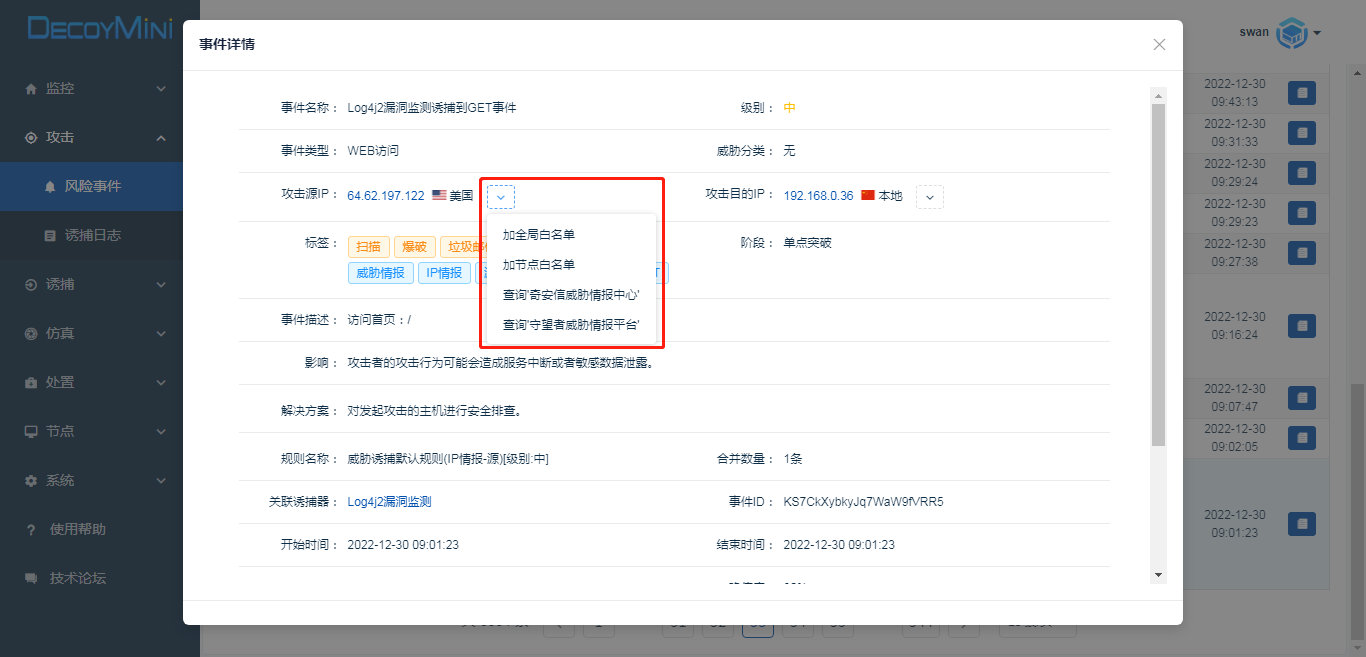Screen dimensions: 1366x657
Task: Open the Log4j2漏洞监测 associated decoy link
Action: [389, 502]
